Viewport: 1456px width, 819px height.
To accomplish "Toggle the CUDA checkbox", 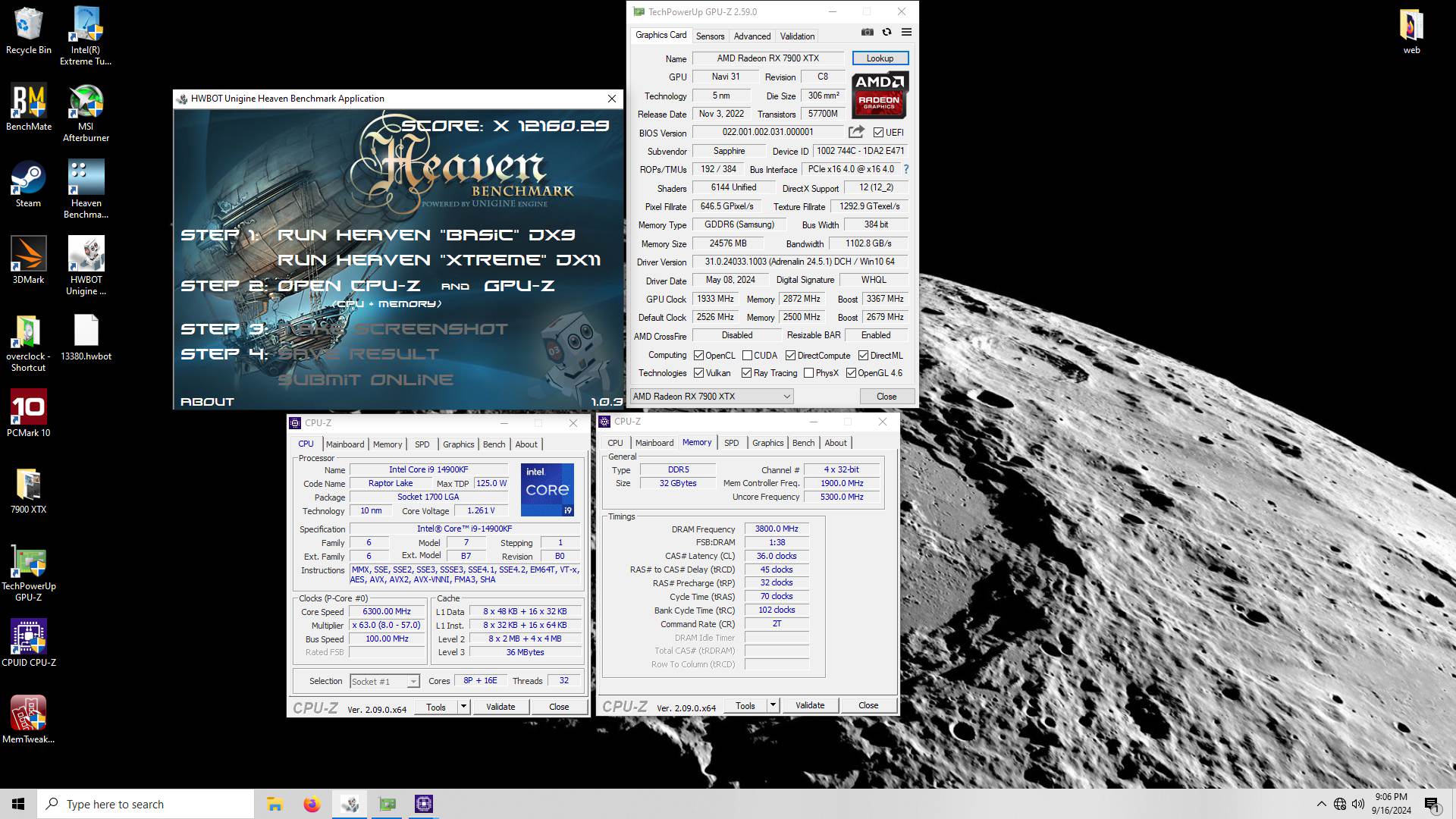I will point(747,356).
